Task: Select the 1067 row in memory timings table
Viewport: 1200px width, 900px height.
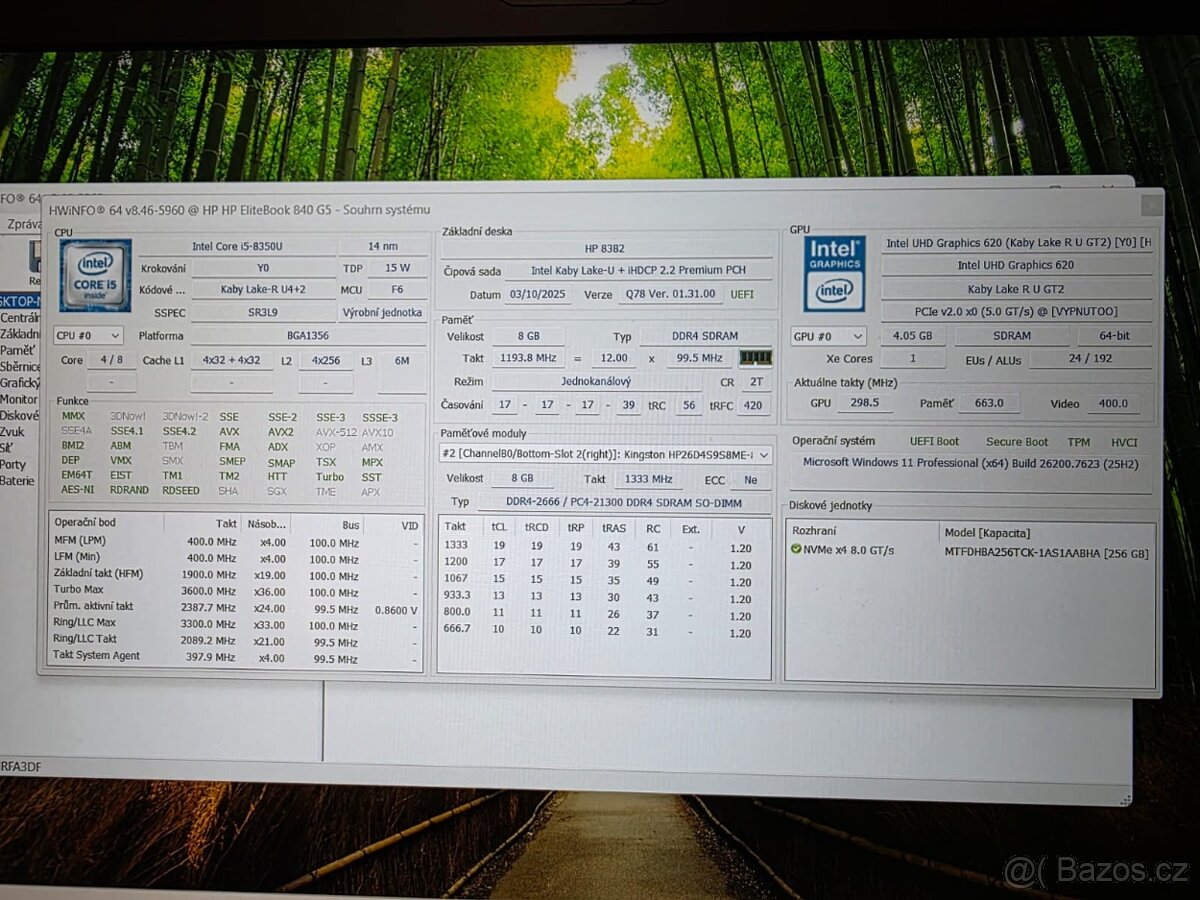Action: pos(604,581)
